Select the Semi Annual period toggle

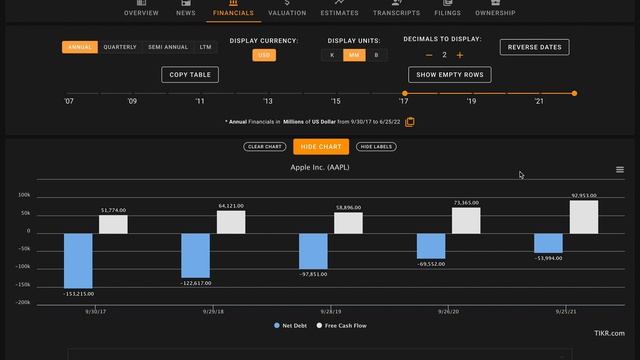point(168,47)
